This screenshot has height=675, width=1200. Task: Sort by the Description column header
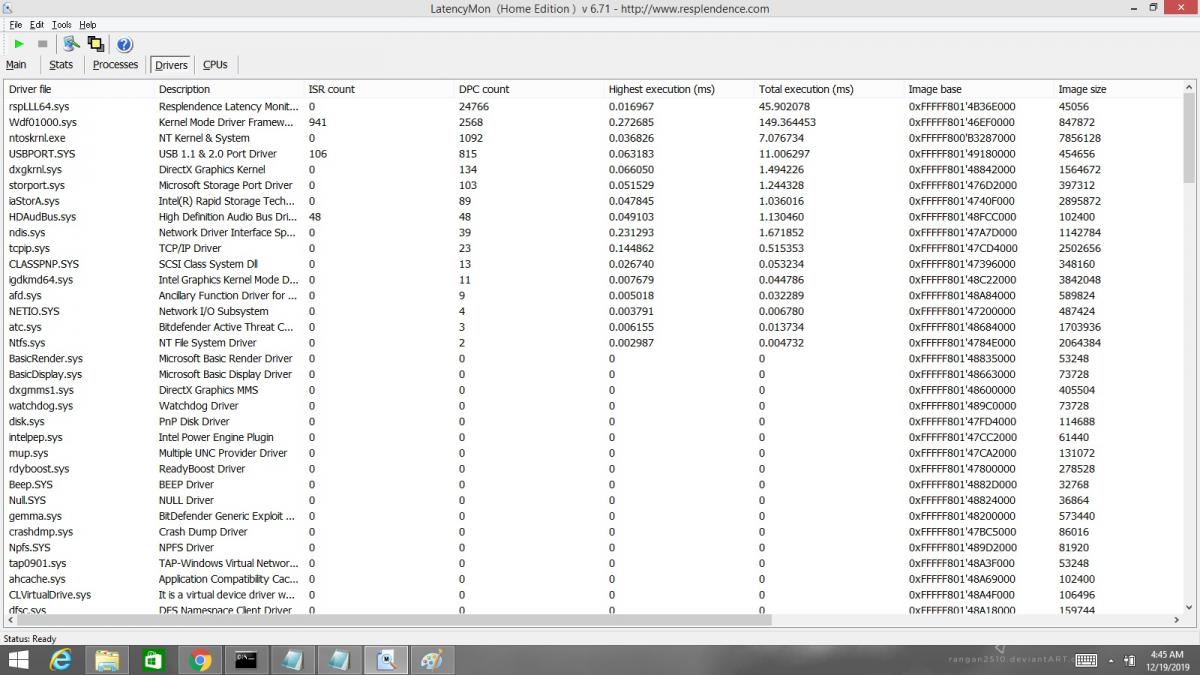click(229, 89)
